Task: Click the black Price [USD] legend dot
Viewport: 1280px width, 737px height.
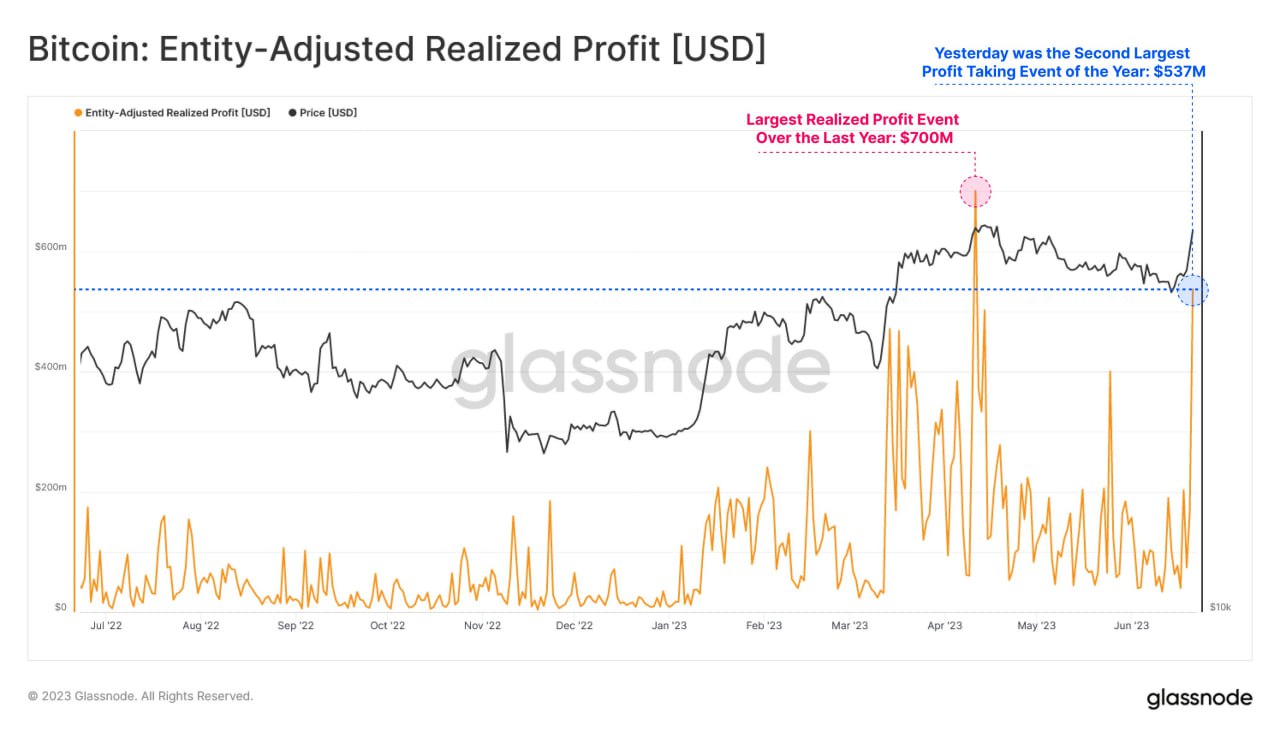Action: click(292, 113)
